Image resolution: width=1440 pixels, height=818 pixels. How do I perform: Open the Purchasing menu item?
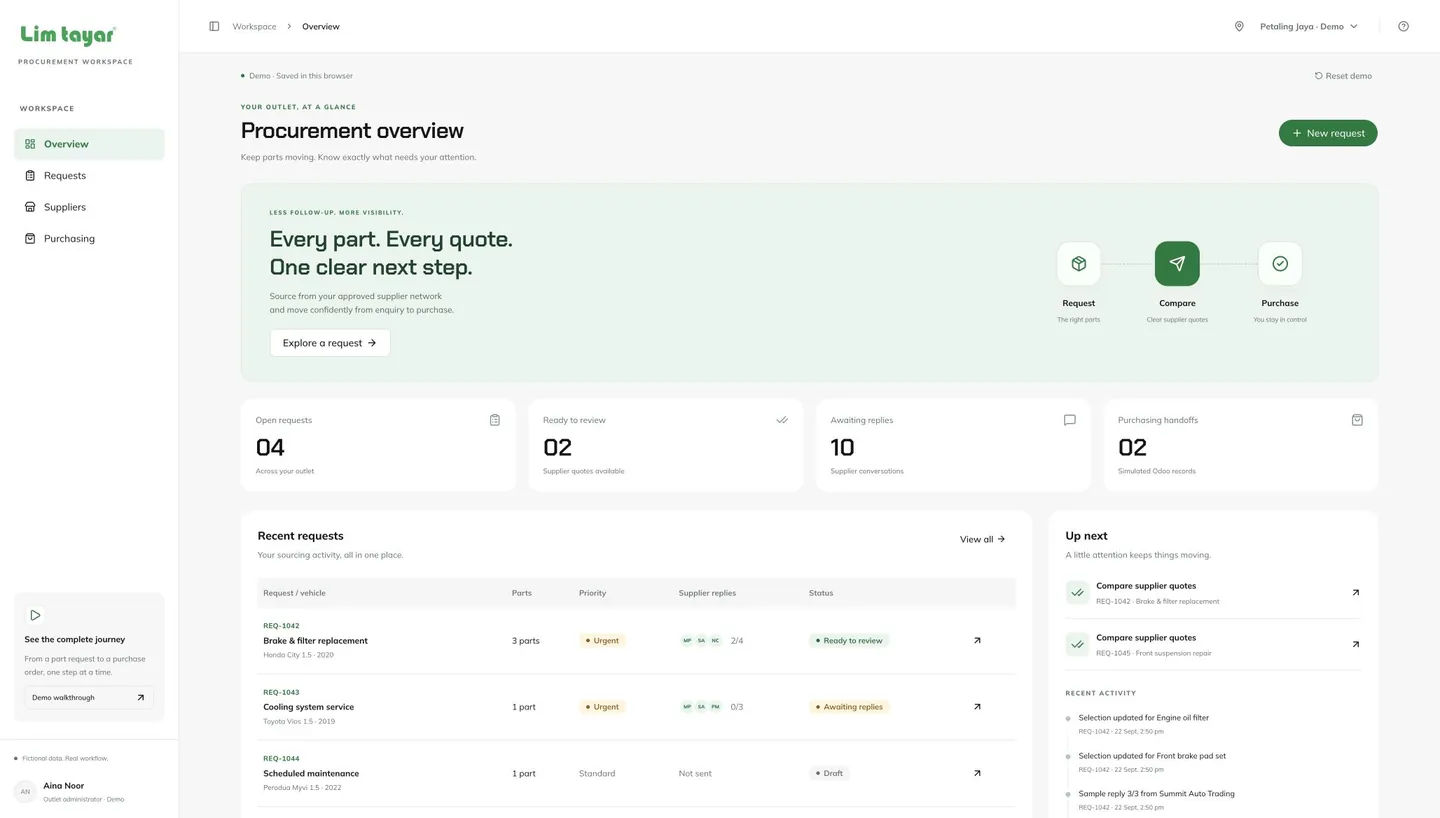tap(89, 238)
